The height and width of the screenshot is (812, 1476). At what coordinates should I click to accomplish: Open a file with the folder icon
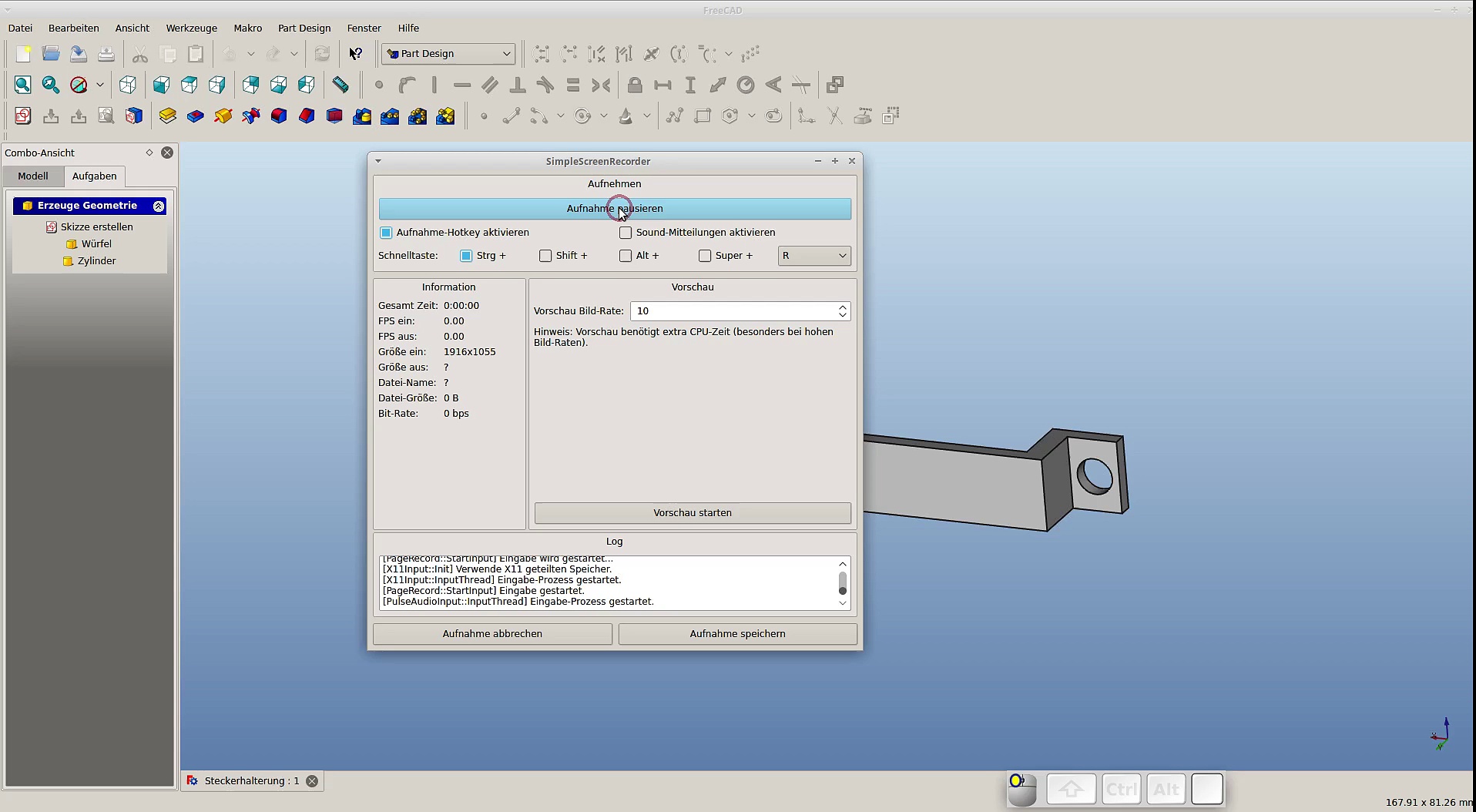point(51,54)
